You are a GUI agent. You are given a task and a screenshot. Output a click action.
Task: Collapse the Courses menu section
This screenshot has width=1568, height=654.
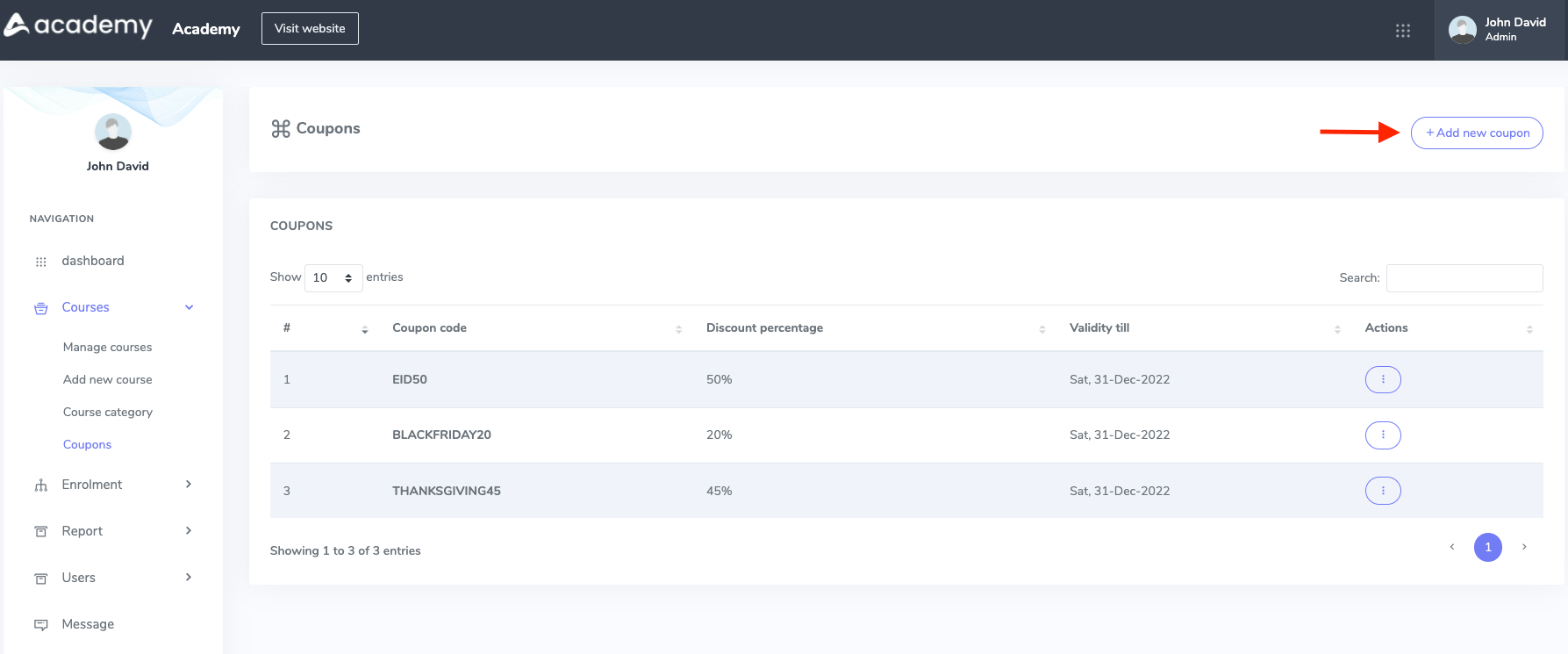189,307
